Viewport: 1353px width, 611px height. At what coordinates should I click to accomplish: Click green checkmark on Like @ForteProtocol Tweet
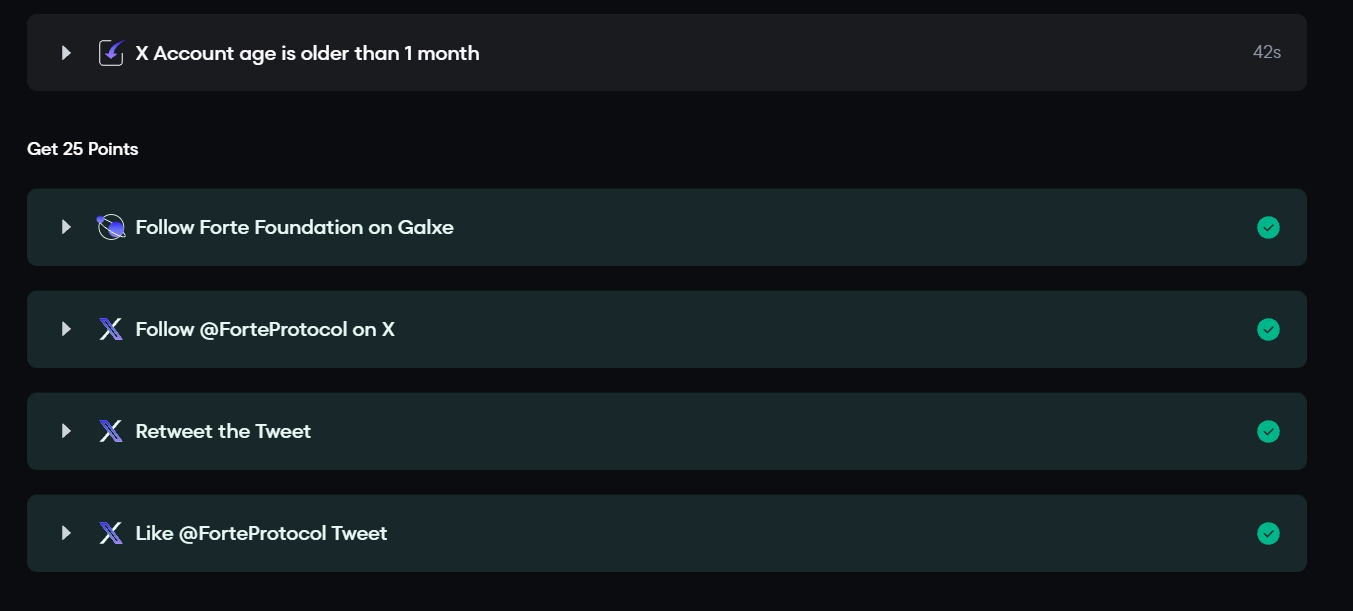point(1268,533)
